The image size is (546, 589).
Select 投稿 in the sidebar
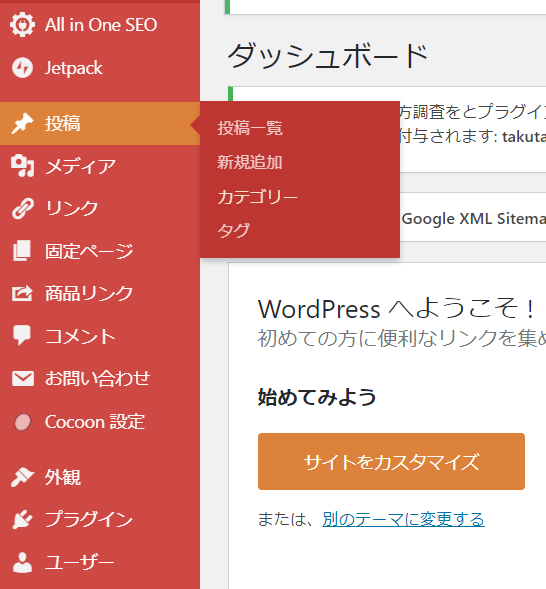click(x=100, y=123)
